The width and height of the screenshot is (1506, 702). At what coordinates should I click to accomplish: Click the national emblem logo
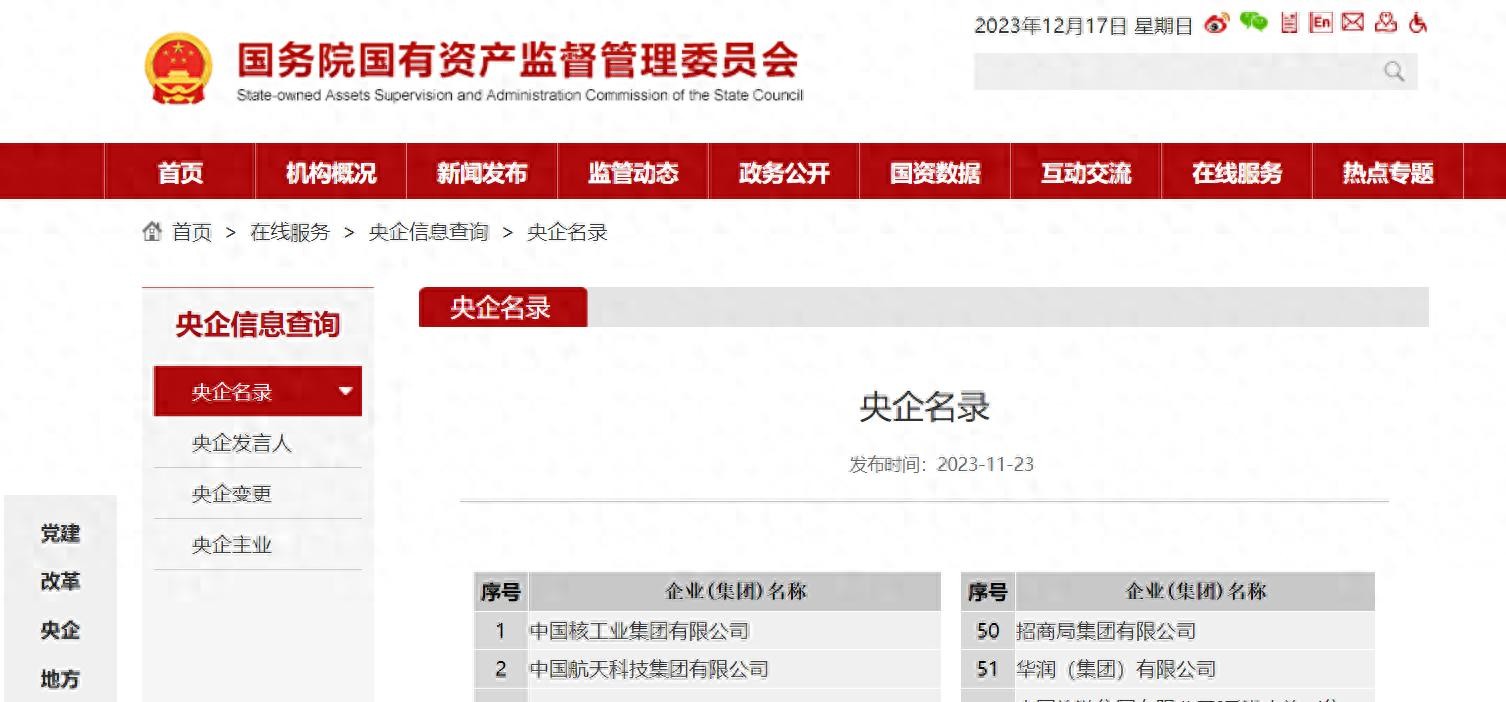pos(178,68)
